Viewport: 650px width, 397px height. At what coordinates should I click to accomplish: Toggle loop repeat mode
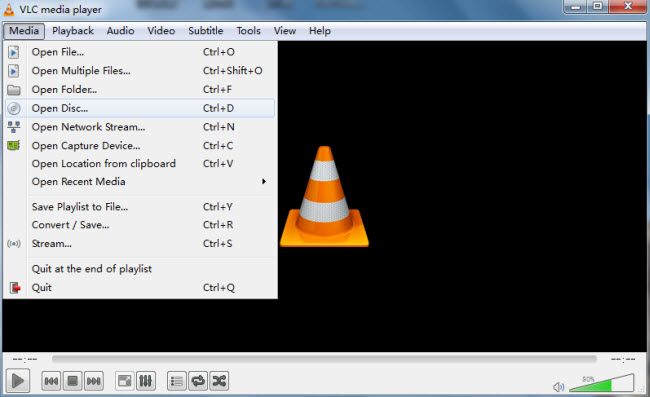click(198, 381)
